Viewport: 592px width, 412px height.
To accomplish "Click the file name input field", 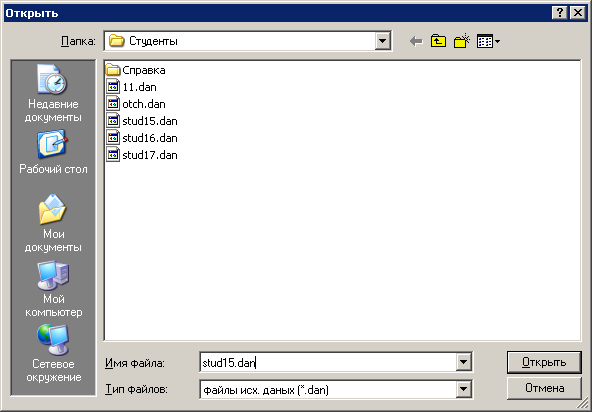I will click(328, 363).
